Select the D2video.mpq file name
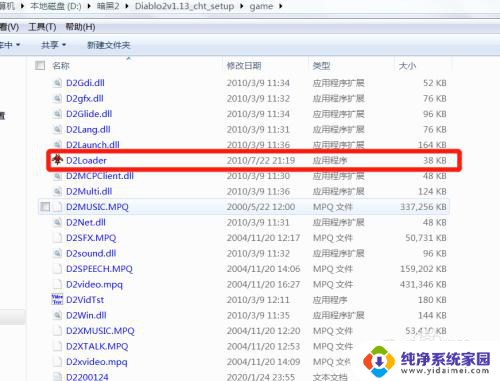The width and height of the screenshot is (500, 381). point(94,285)
